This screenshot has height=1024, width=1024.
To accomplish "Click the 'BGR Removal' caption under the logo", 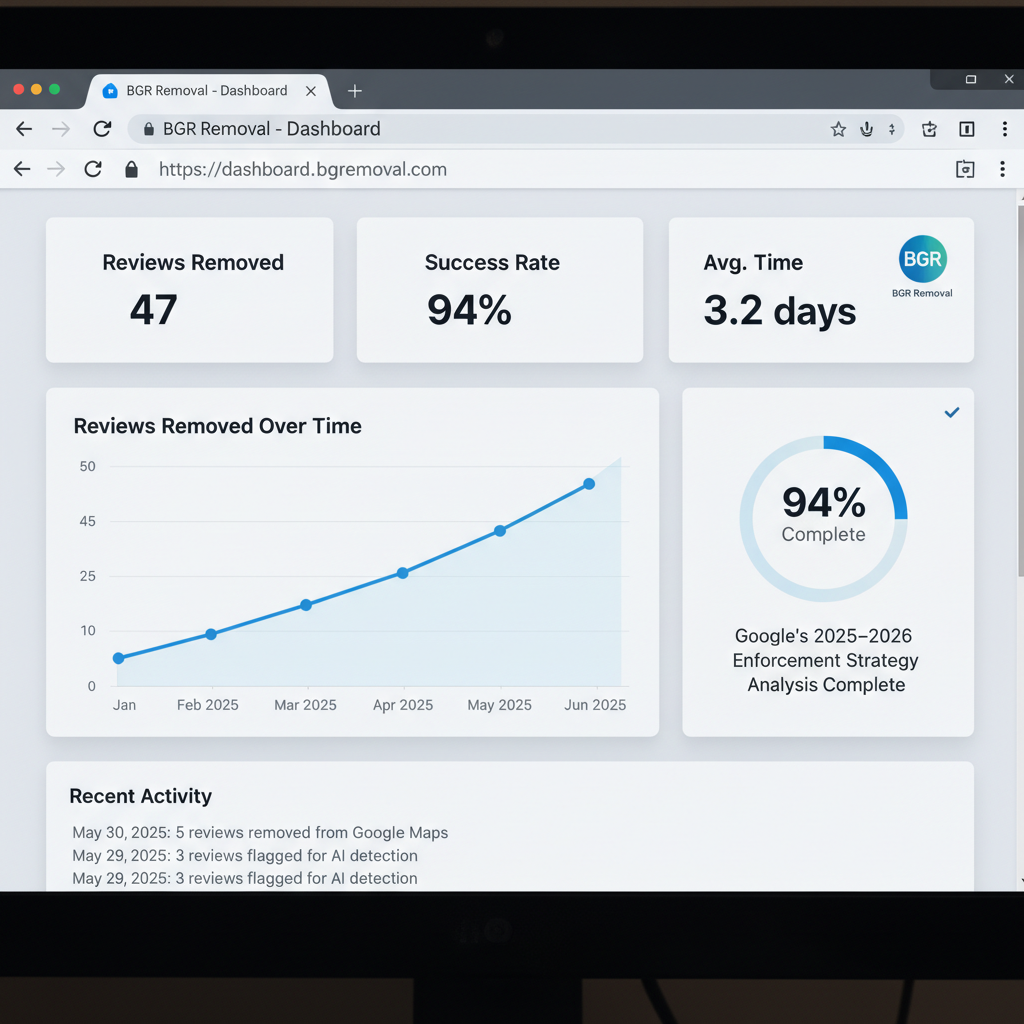I will click(x=922, y=293).
